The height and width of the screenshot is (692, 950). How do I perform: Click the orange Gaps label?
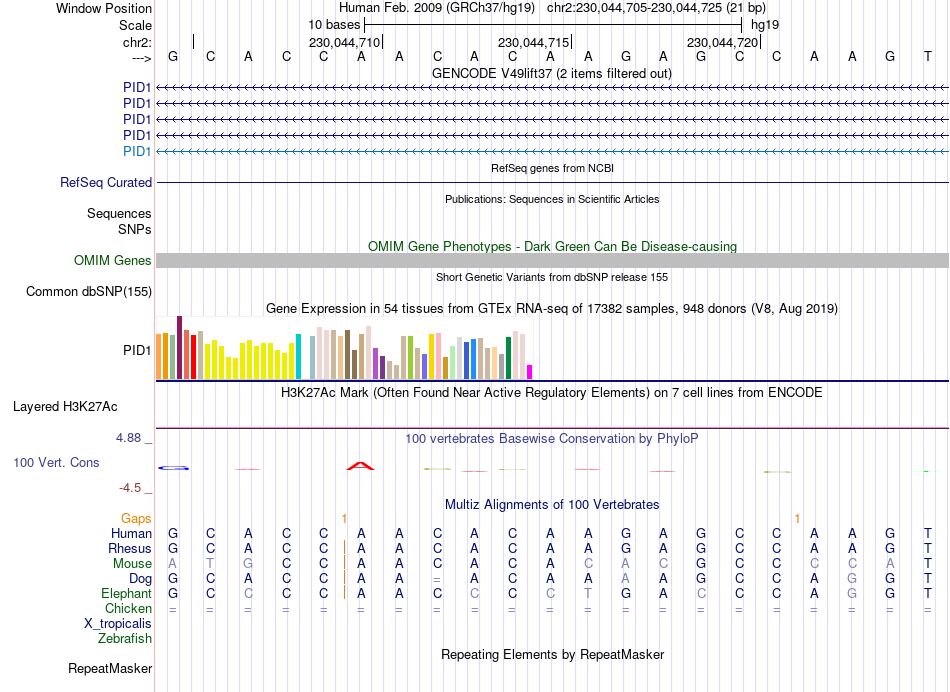click(x=136, y=518)
